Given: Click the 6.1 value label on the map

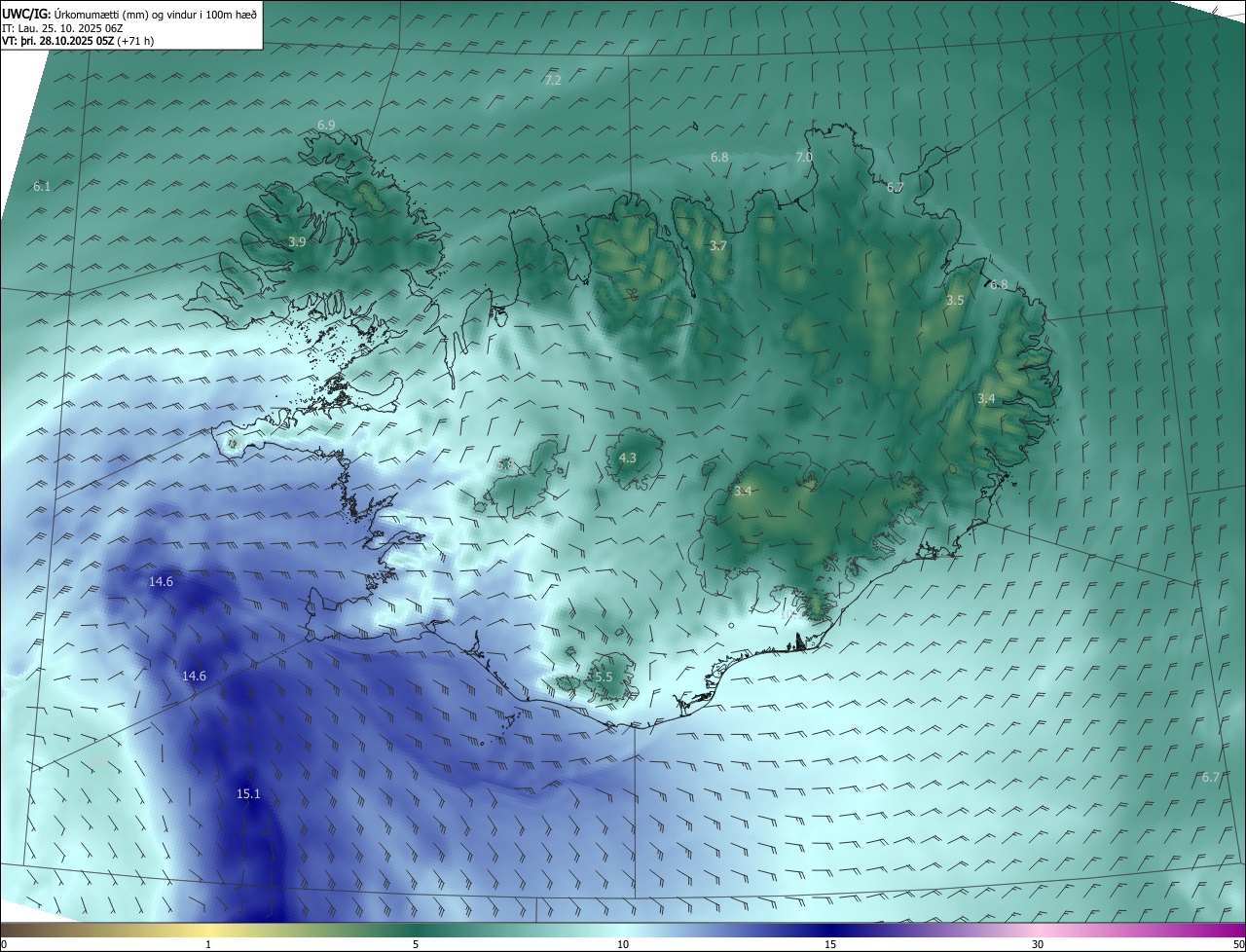Looking at the screenshot, I should pos(42,186).
